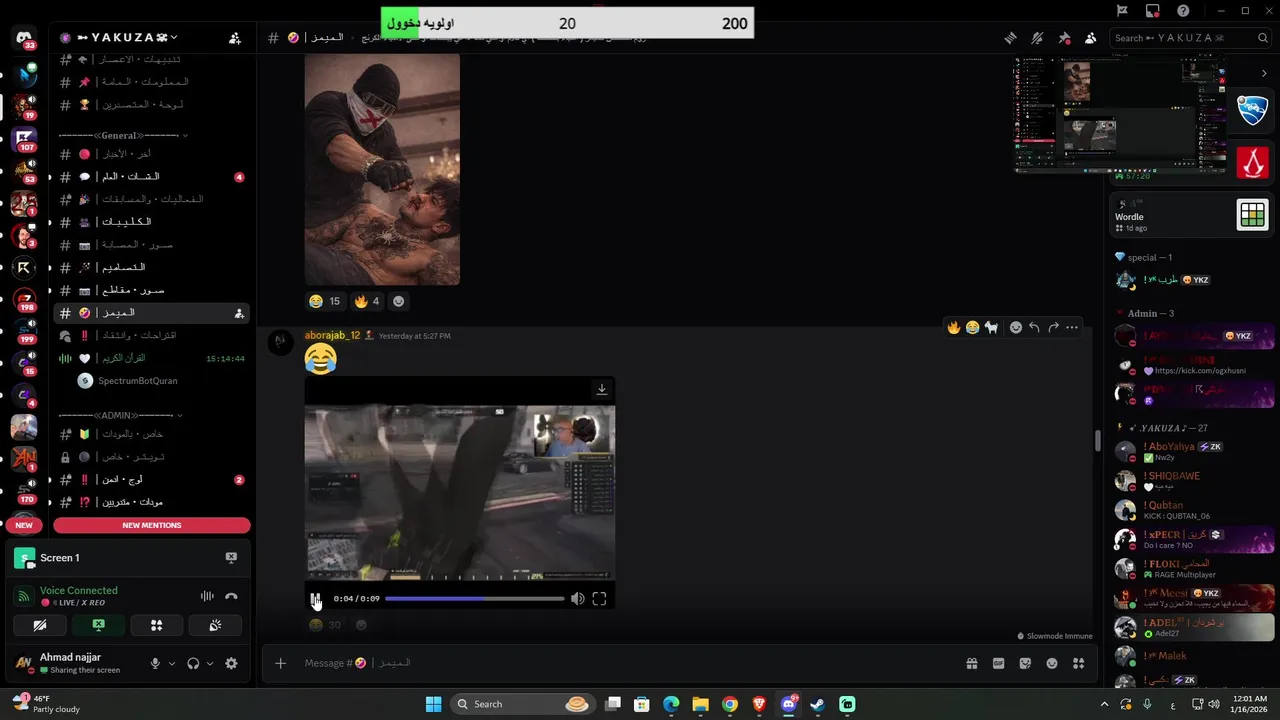The image size is (1280, 720).
Task: React with fire emoji in message hover bar
Action: pyautogui.click(x=954, y=327)
